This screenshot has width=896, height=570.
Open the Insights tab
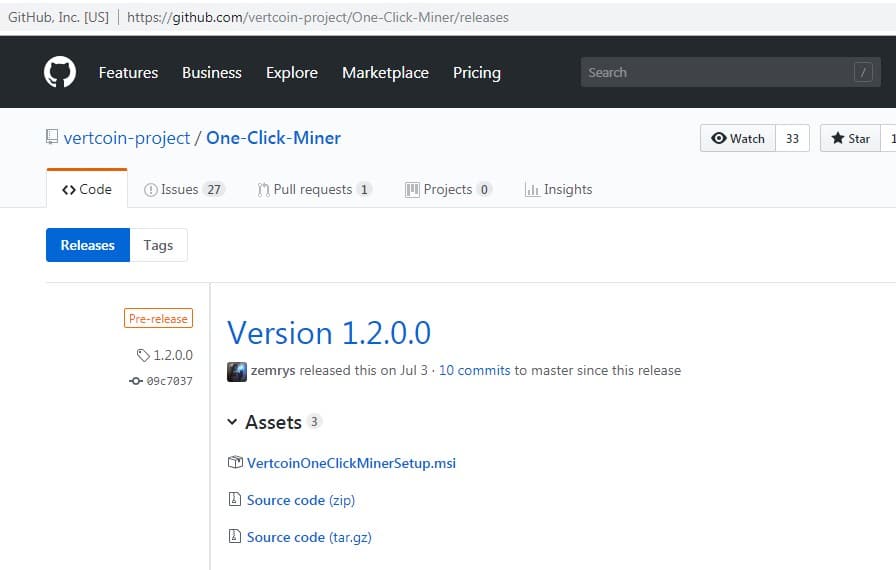(558, 189)
